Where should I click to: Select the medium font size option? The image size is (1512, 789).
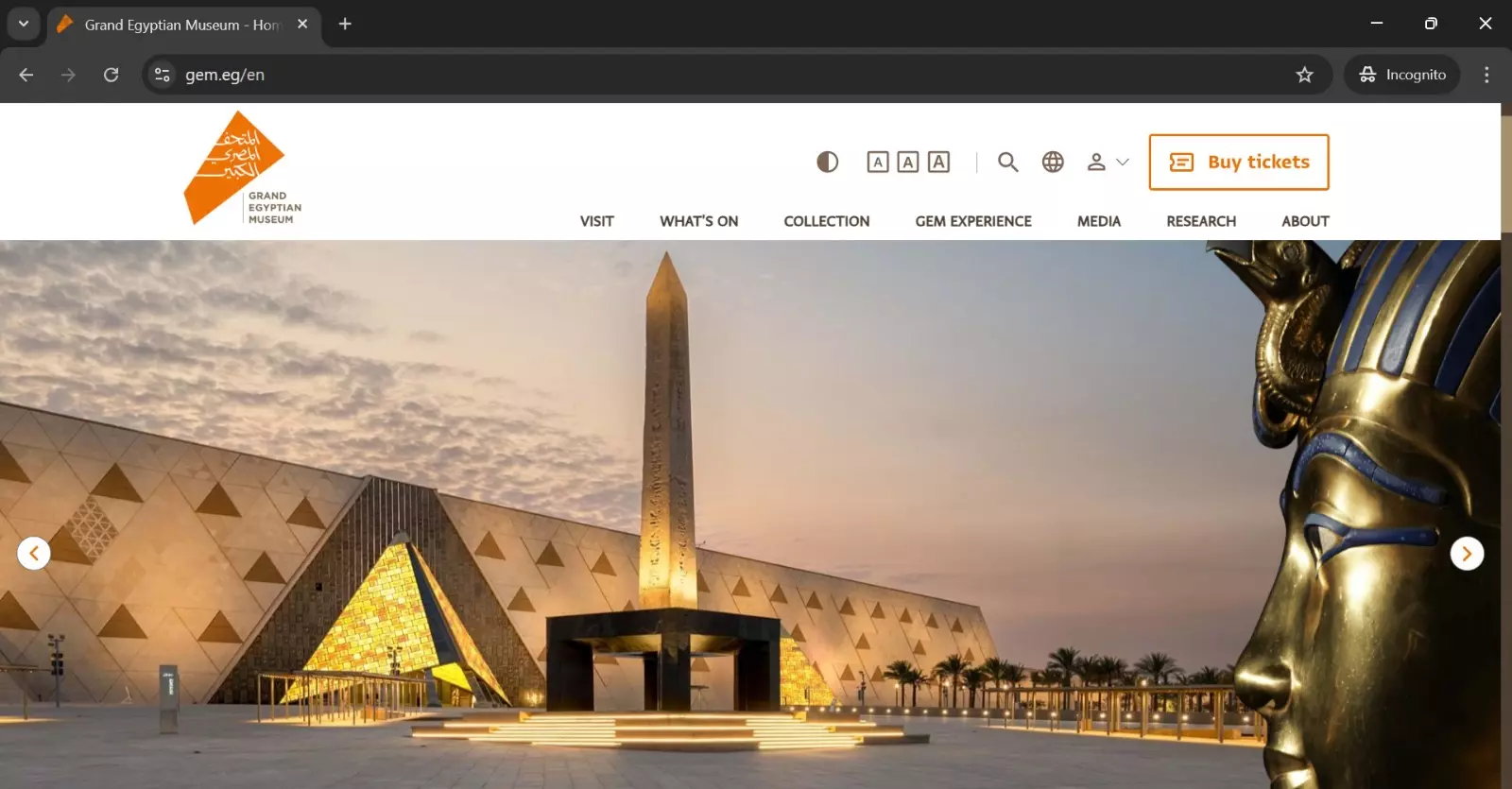pos(907,163)
